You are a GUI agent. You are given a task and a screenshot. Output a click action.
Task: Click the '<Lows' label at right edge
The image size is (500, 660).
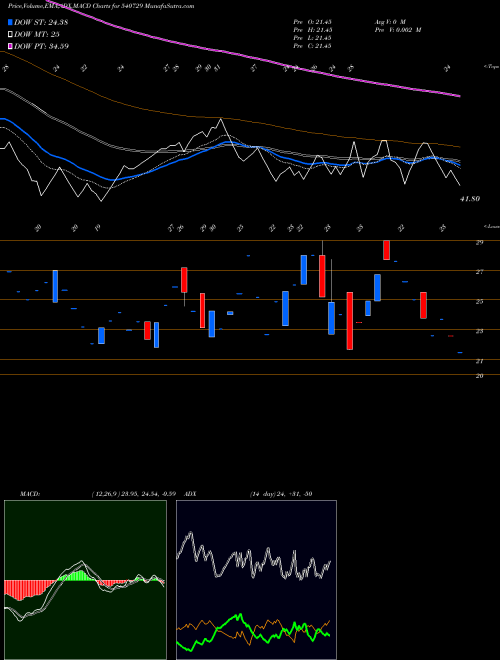coord(491,226)
